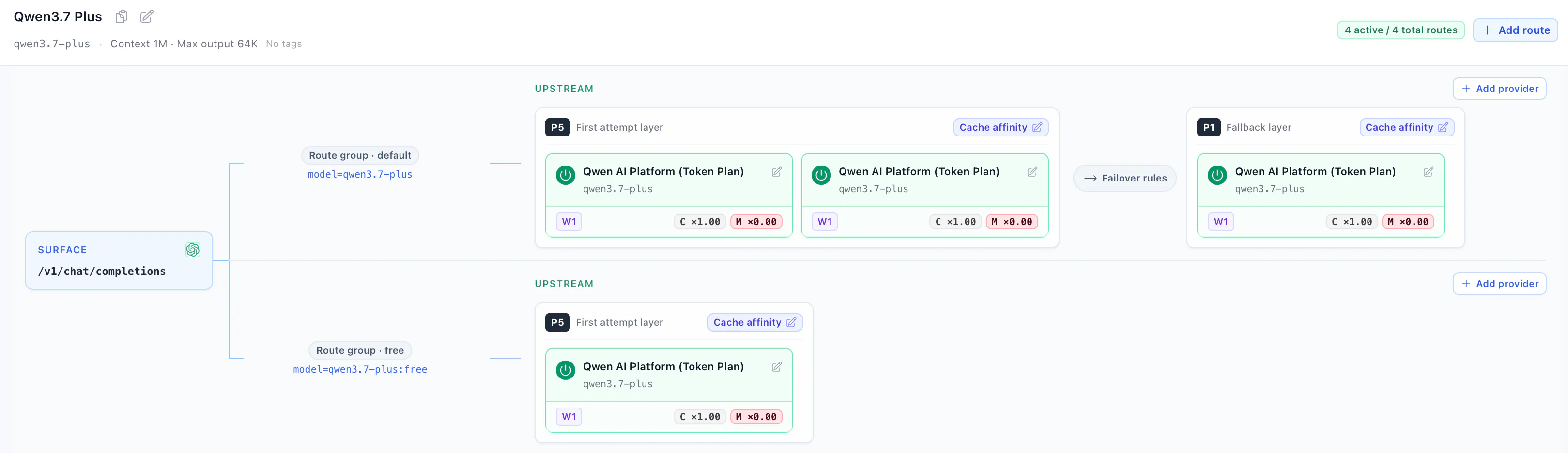Screen dimensions: 1568x453
Task: Edit the Fallback layer provider card
Action: pyautogui.click(x=1429, y=172)
